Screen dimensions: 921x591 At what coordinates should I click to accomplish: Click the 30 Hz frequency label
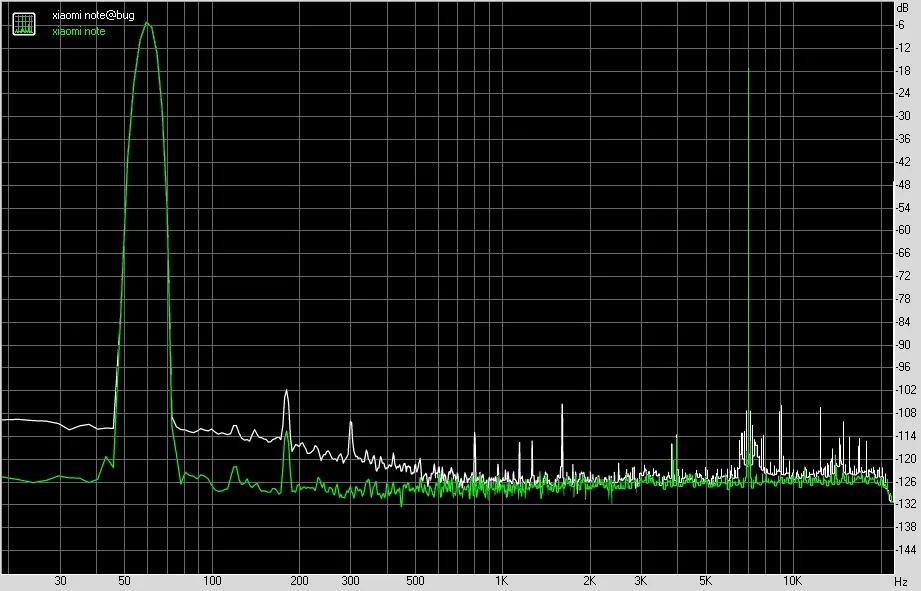[60, 581]
